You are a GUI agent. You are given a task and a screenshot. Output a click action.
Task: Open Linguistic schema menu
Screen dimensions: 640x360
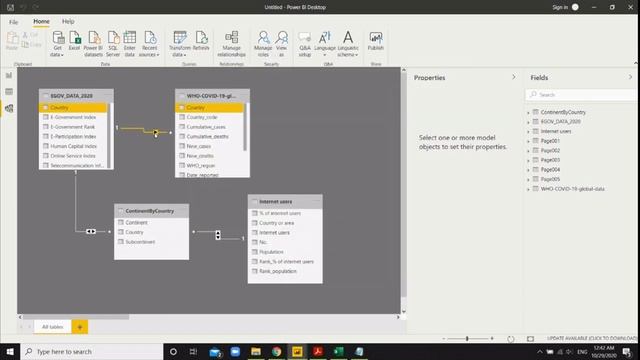pos(348,44)
